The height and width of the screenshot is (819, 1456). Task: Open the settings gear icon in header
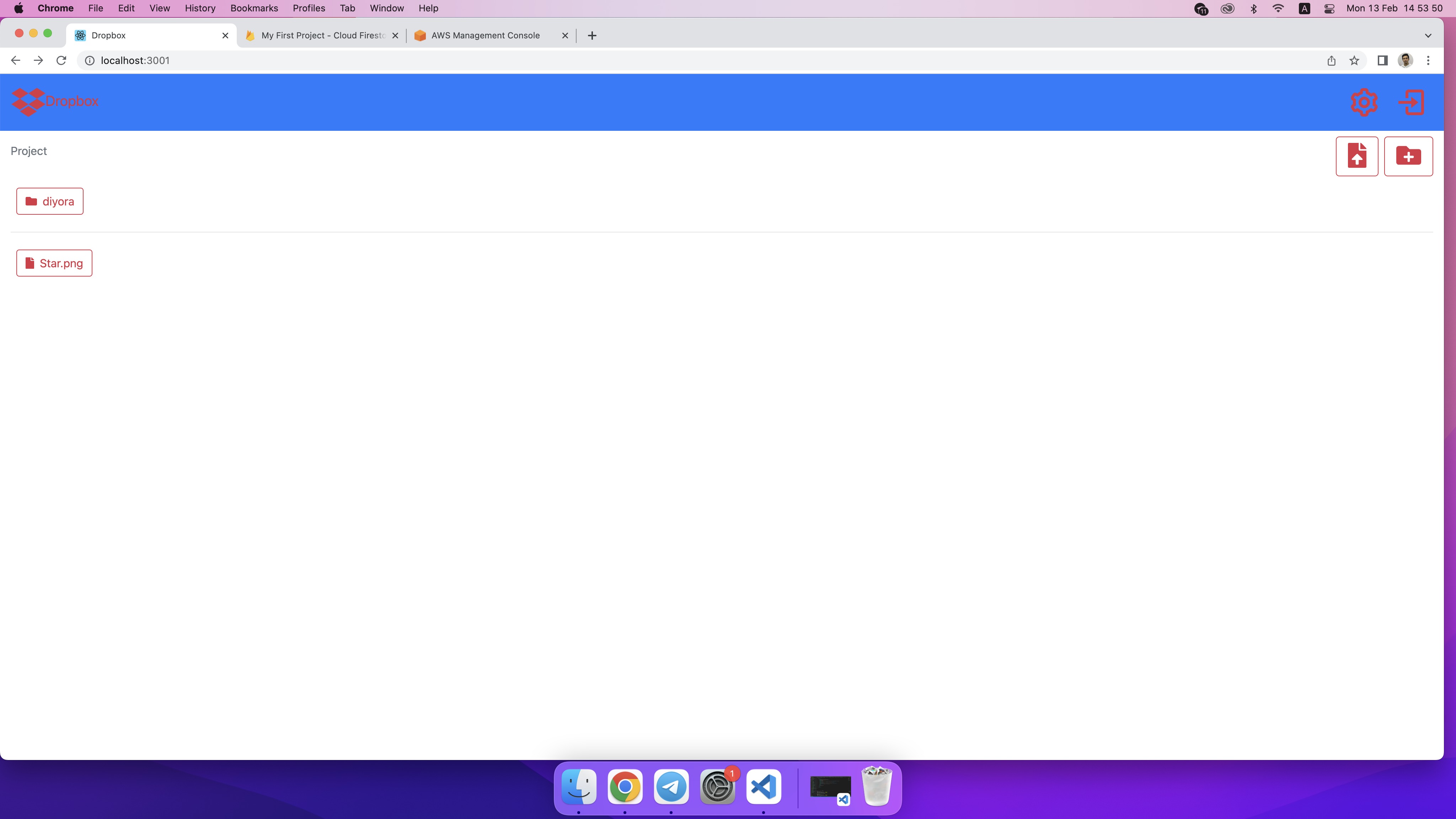1364,102
